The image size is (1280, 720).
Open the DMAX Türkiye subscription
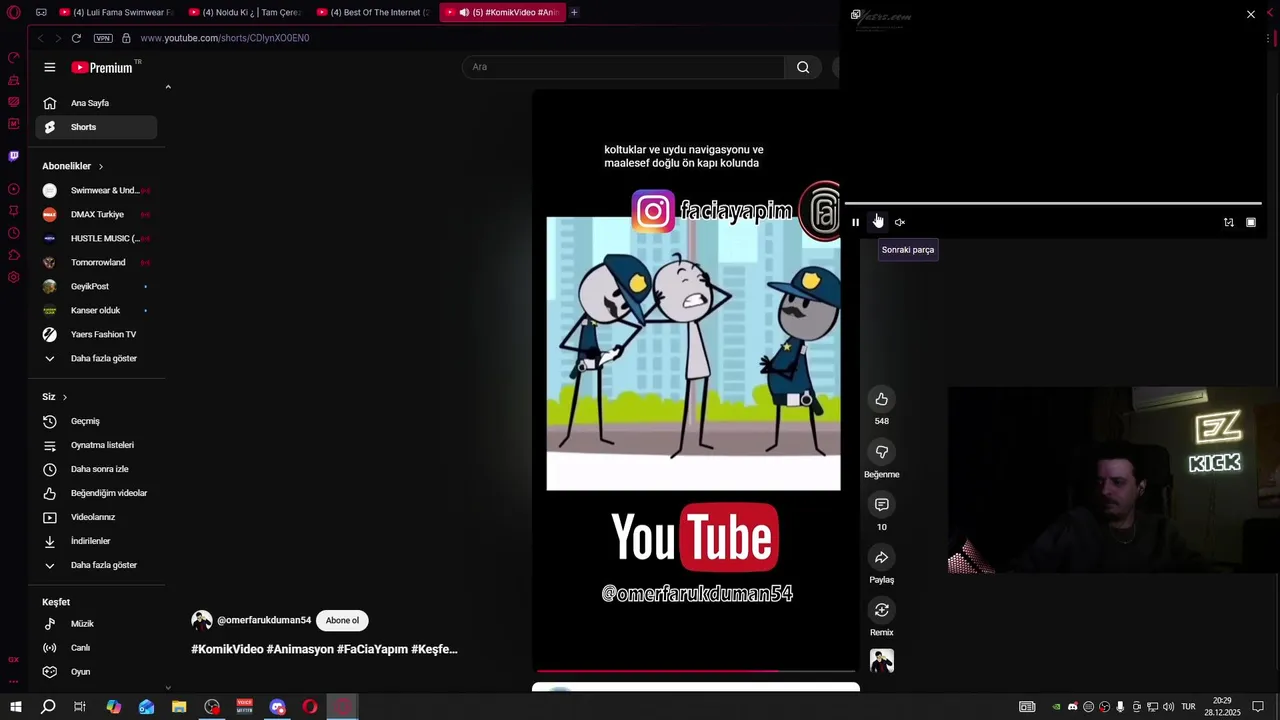pos(96,214)
